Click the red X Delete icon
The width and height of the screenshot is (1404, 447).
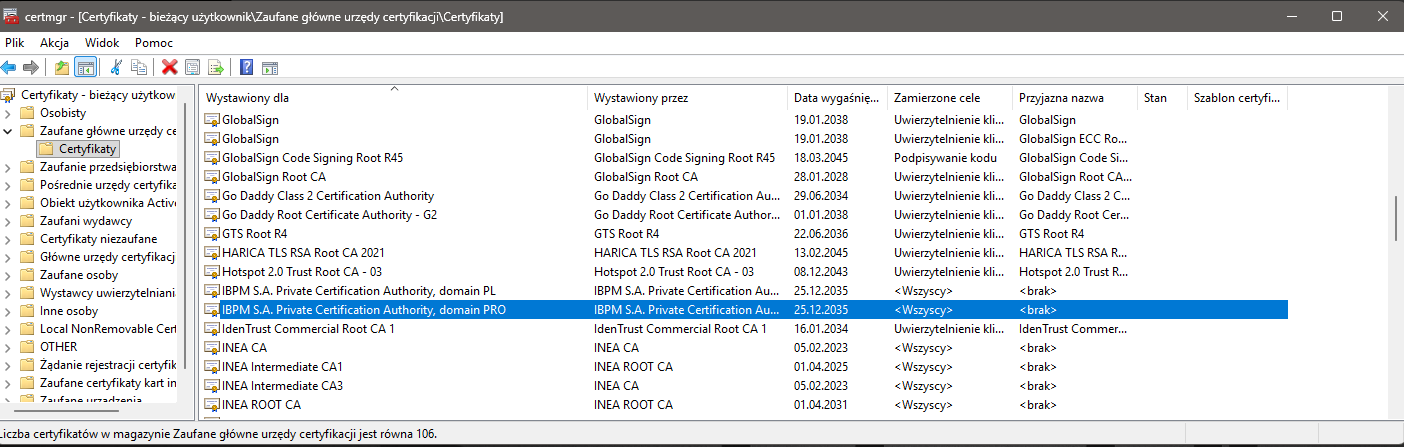tap(170, 67)
